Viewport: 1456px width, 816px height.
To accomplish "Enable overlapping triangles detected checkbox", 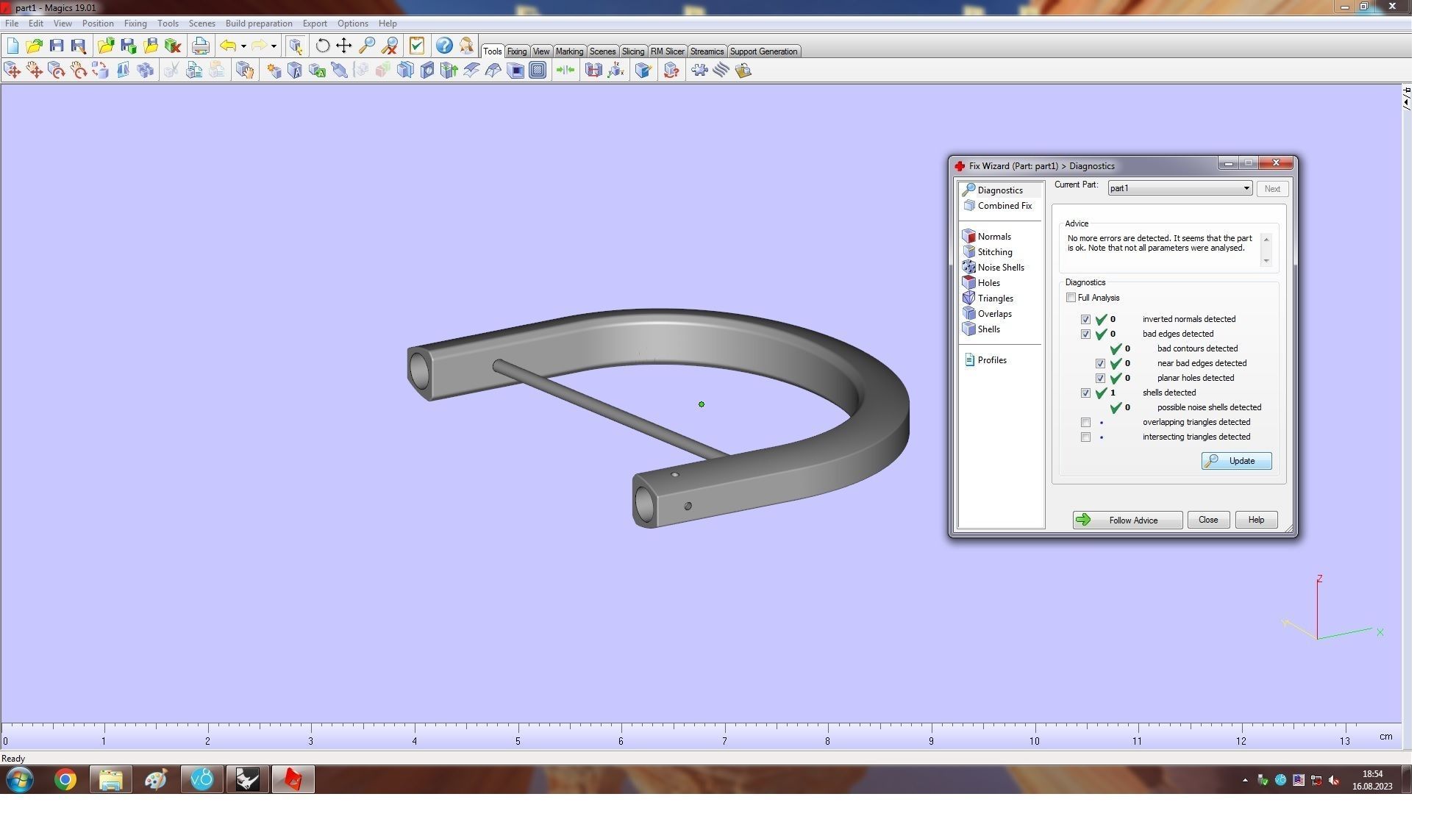I will coord(1085,423).
